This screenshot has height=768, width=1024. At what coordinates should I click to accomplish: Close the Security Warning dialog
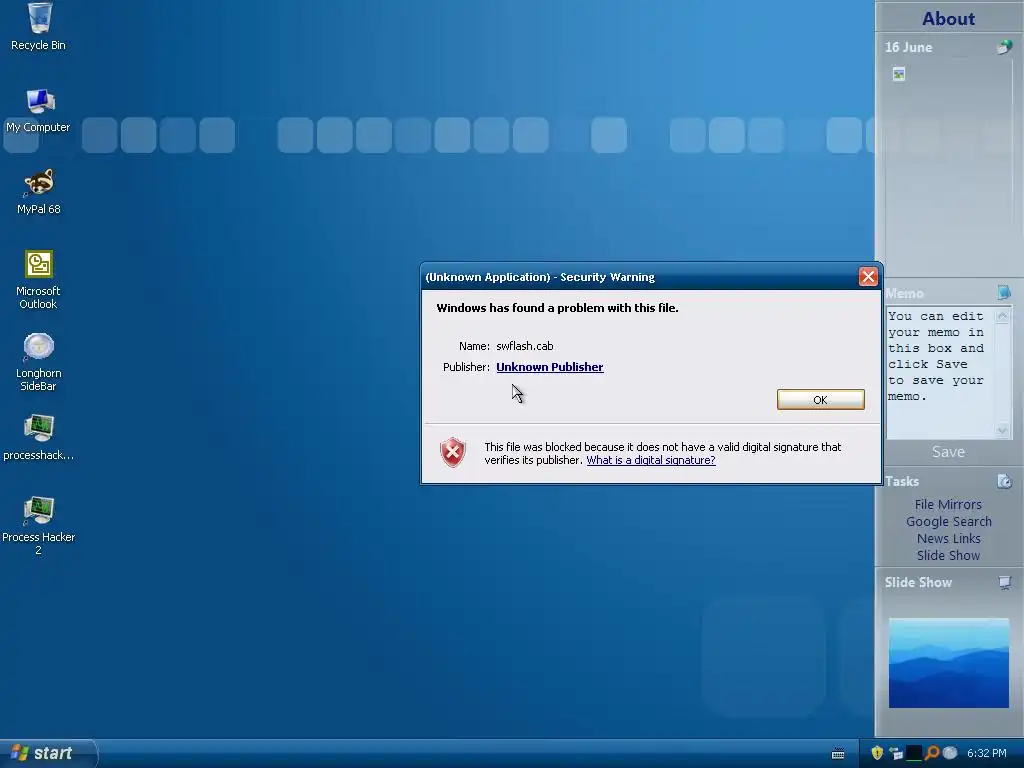pos(868,277)
